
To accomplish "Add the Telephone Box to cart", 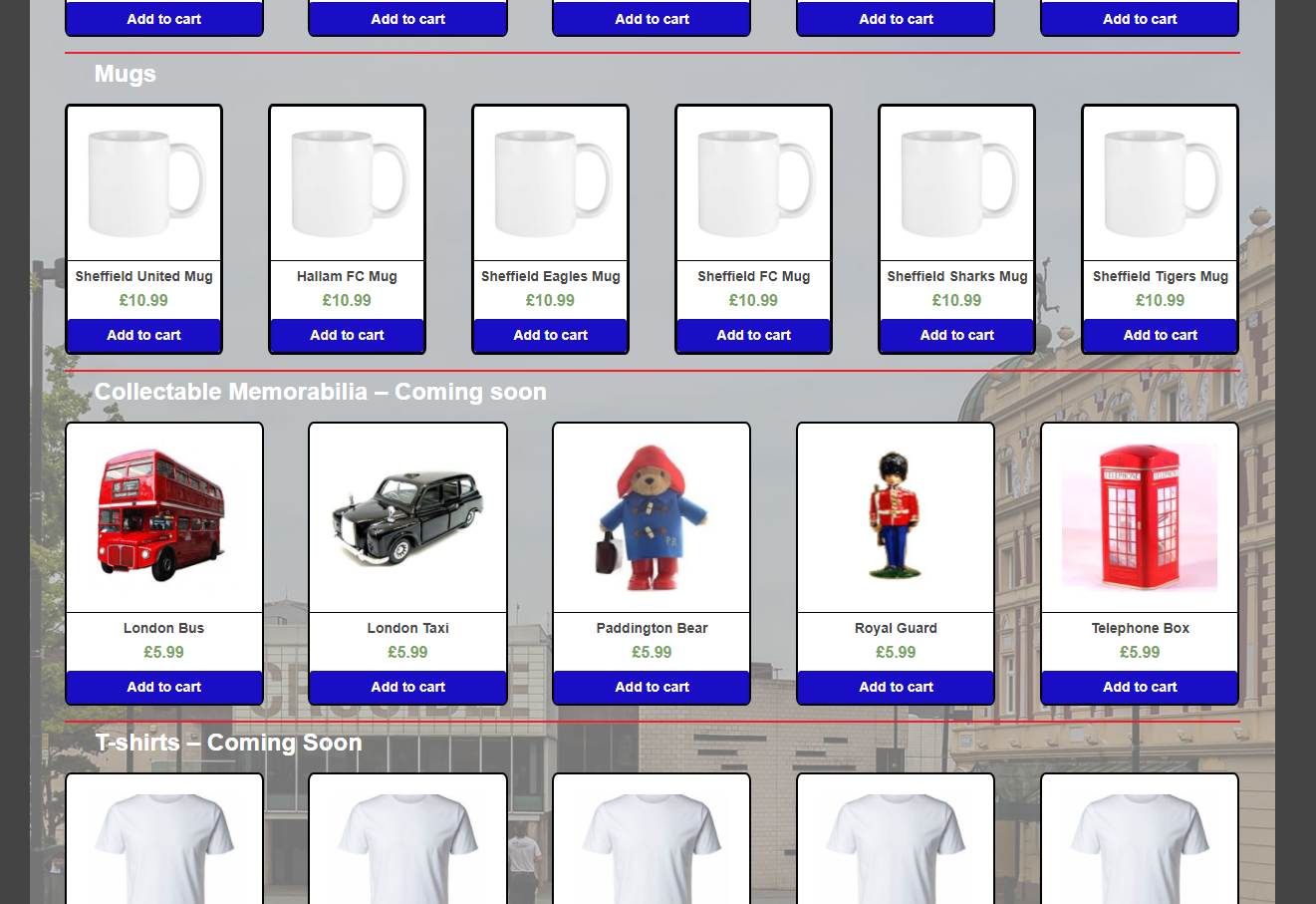I will pos(1139,687).
